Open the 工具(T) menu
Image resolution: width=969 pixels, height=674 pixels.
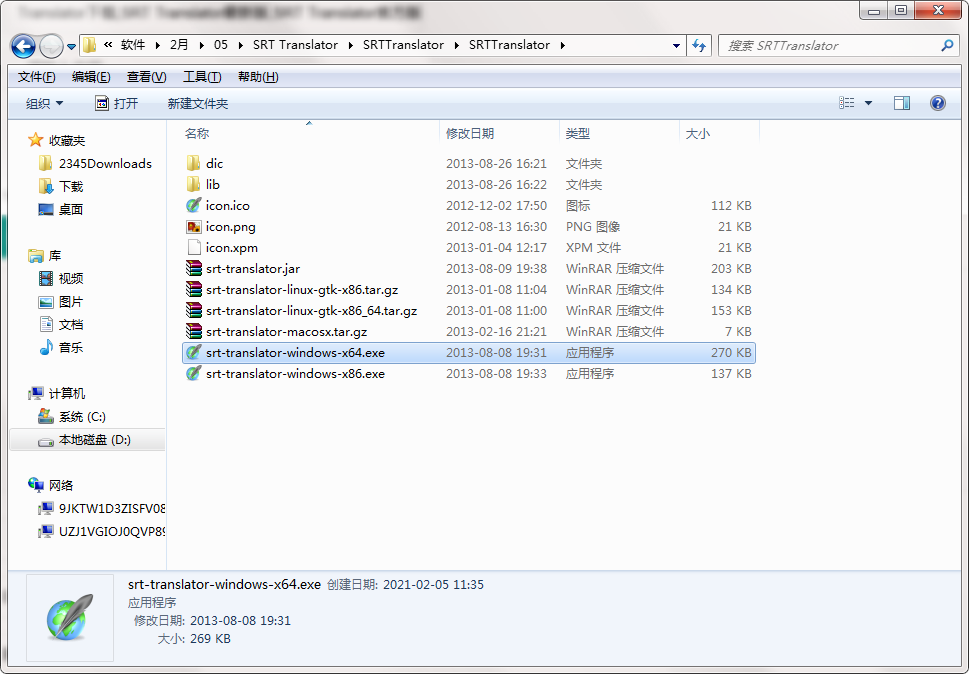(x=202, y=77)
